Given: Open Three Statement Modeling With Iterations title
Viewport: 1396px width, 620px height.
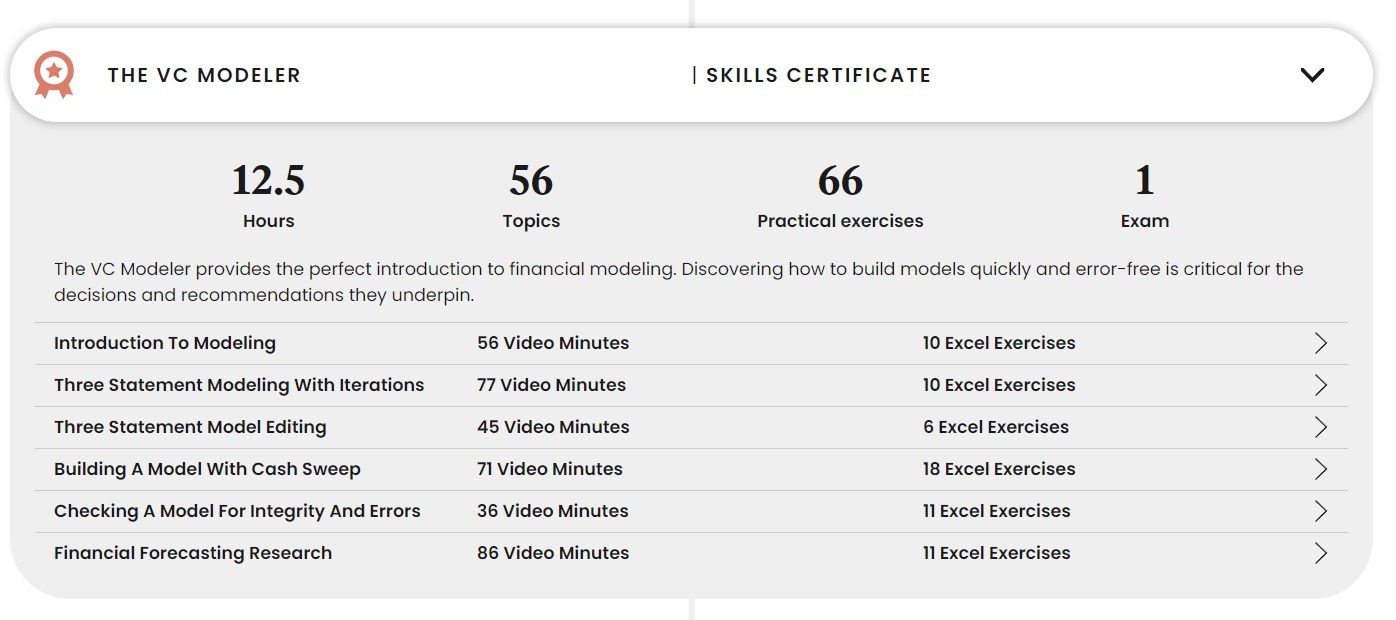Looking at the screenshot, I should tap(239, 385).
